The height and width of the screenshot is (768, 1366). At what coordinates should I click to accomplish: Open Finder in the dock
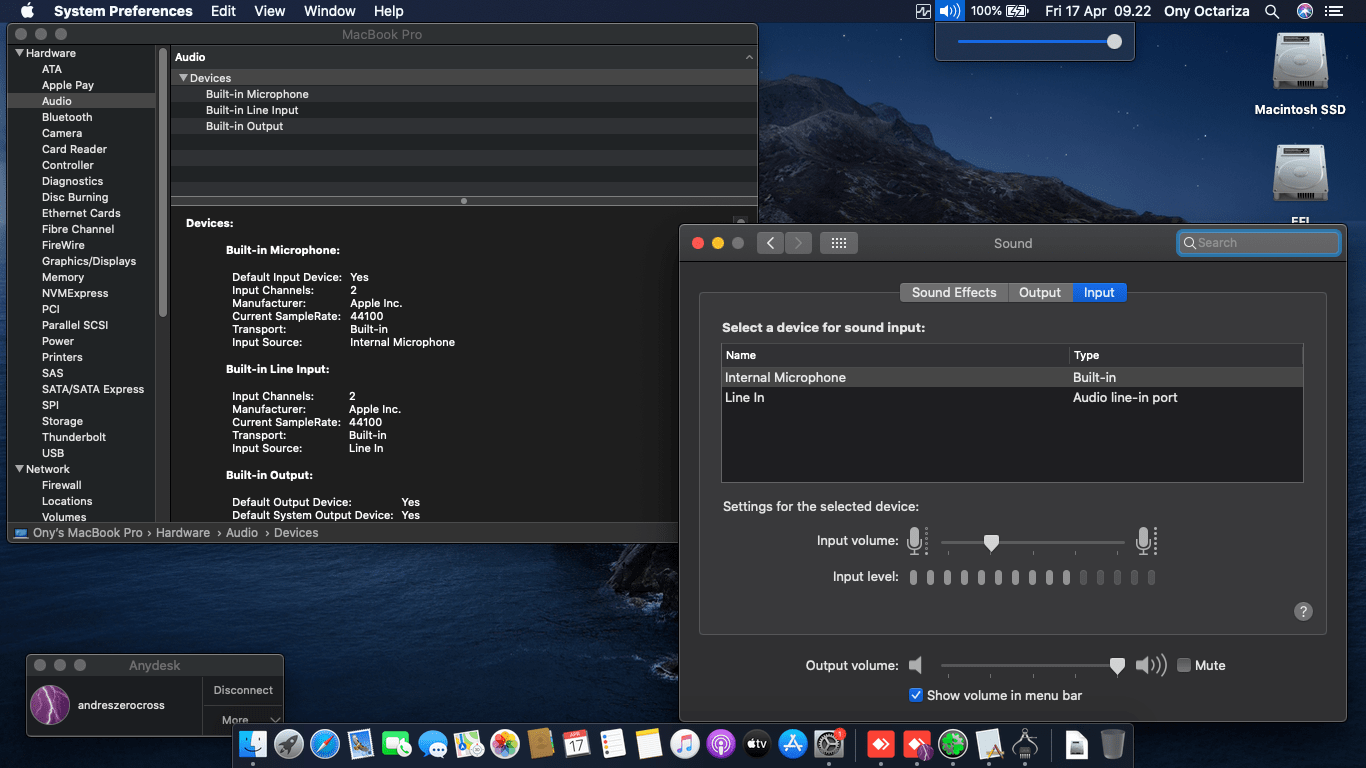click(x=254, y=744)
